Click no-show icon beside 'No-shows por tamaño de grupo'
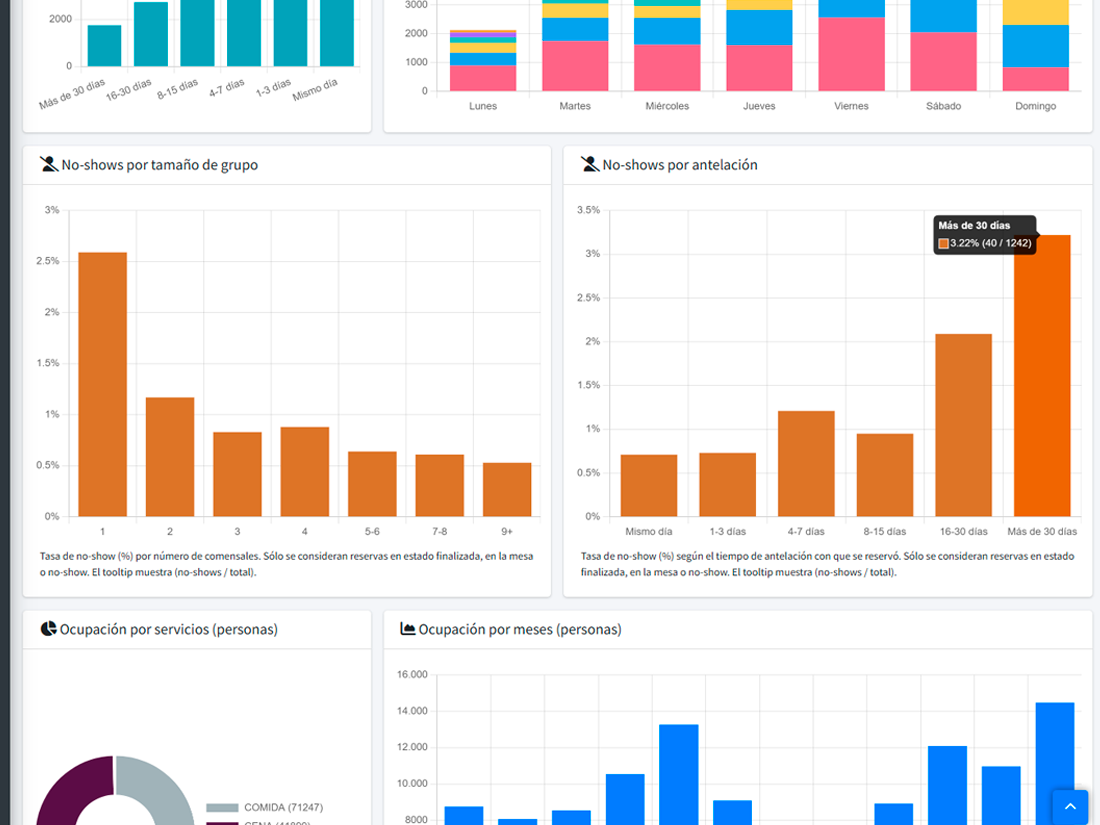This screenshot has height=825, width=1100. tap(48, 165)
